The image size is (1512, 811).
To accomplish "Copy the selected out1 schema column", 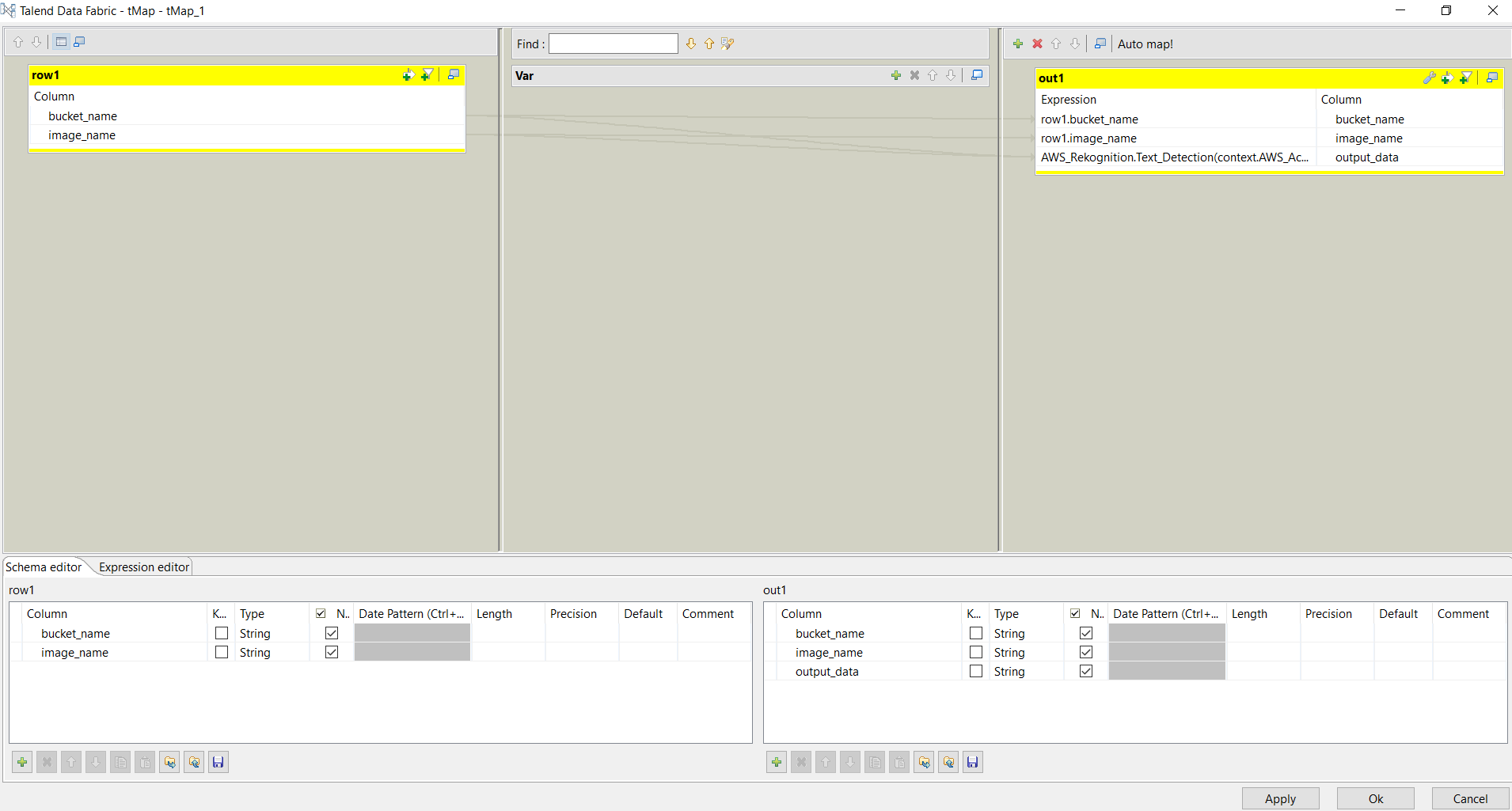I will [874, 761].
